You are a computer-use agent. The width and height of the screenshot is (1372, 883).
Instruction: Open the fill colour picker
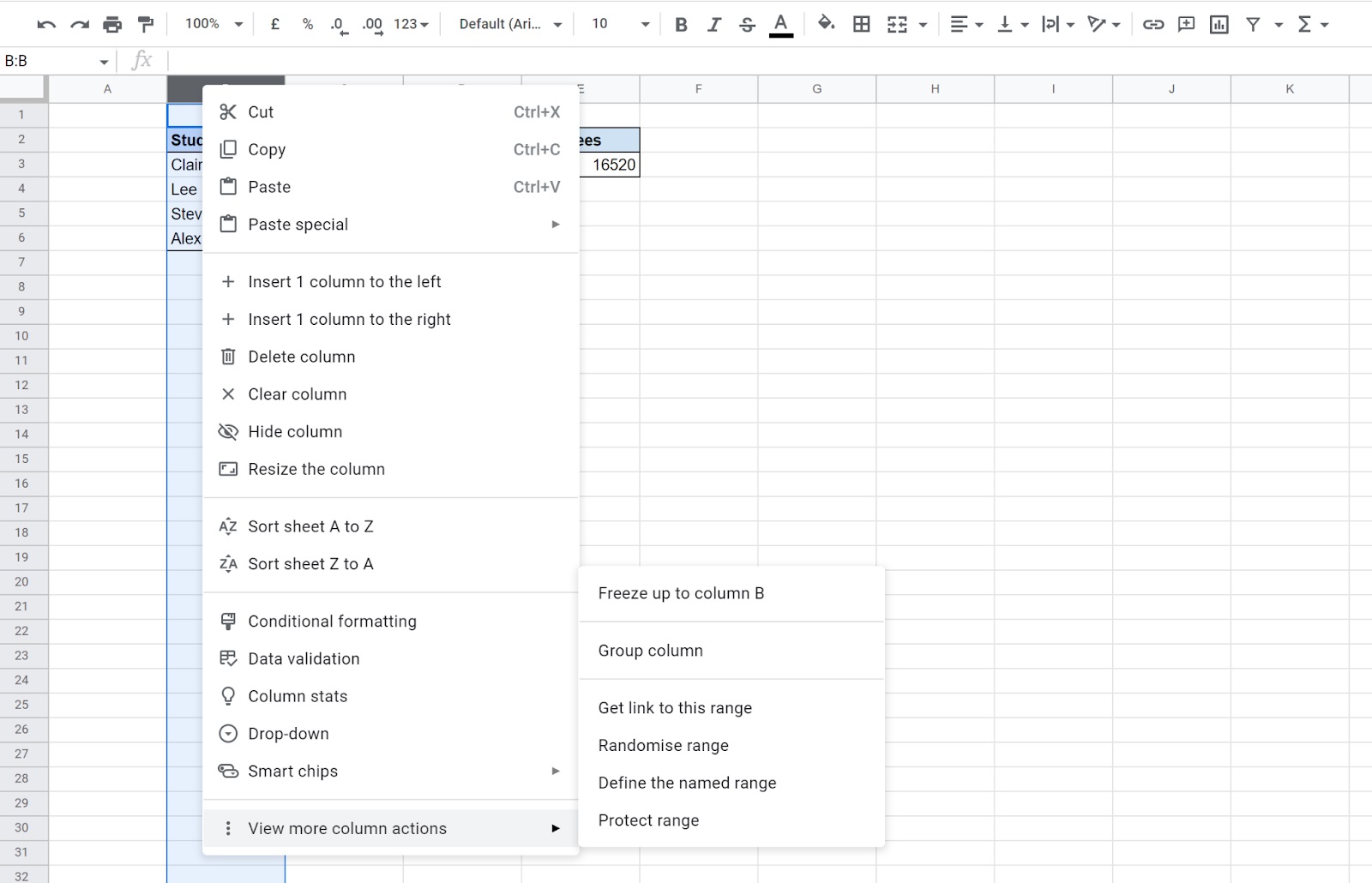(x=826, y=24)
